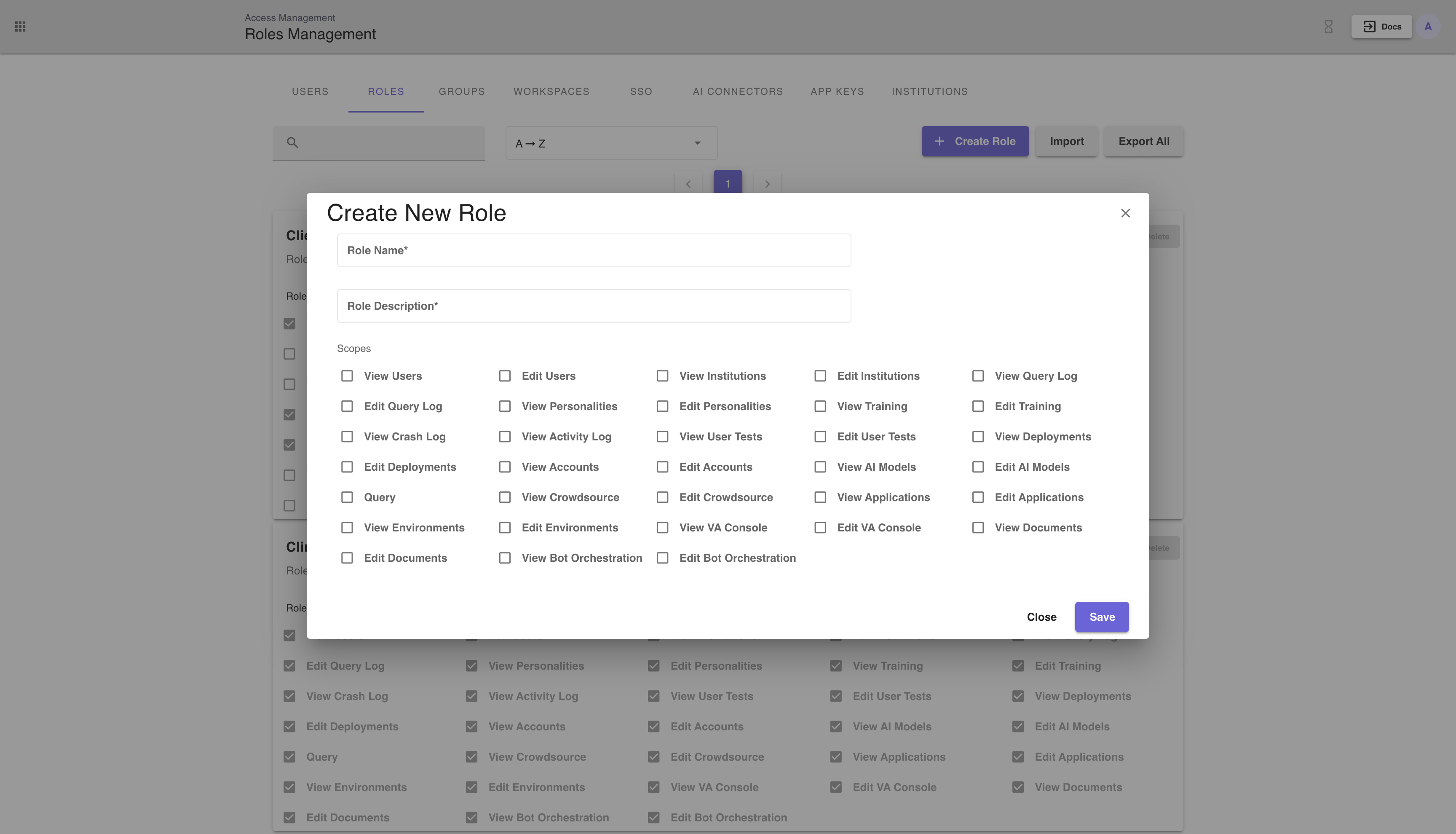This screenshot has width=1456, height=834.
Task: Check Edit VA Console in dialog
Action: click(820, 528)
